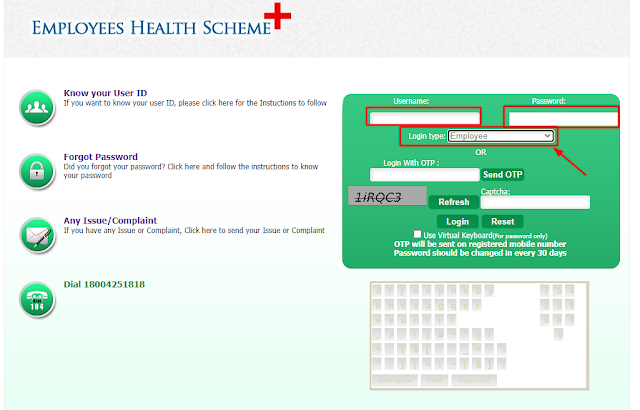Click the Employees Health Scheme logo
The height and width of the screenshot is (410, 640).
tap(161, 20)
